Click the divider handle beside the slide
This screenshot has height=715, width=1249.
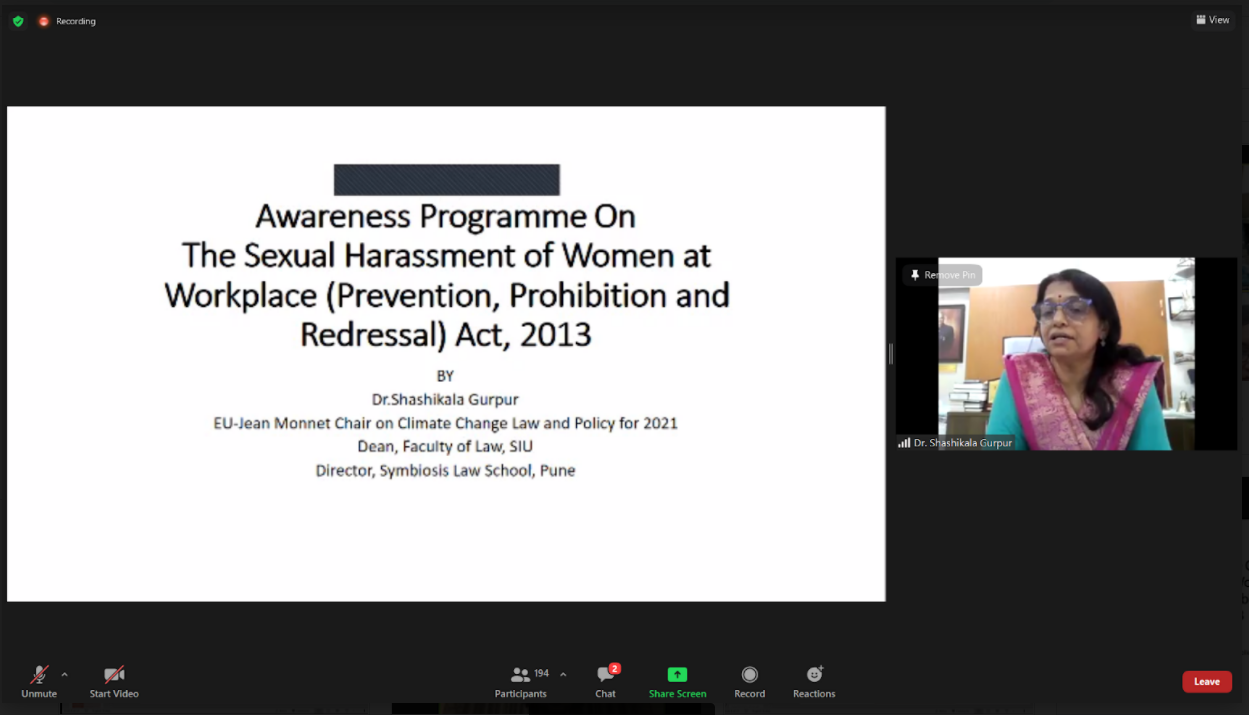pyautogui.click(x=890, y=353)
